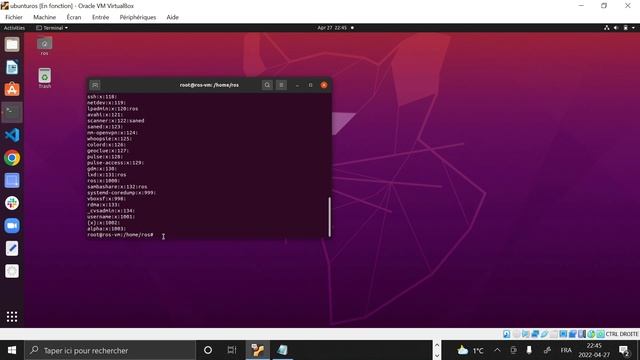Image resolution: width=640 pixels, height=360 pixels.
Task: Click terminal line 'lxd:x:131:ros'
Action: pos(107,175)
